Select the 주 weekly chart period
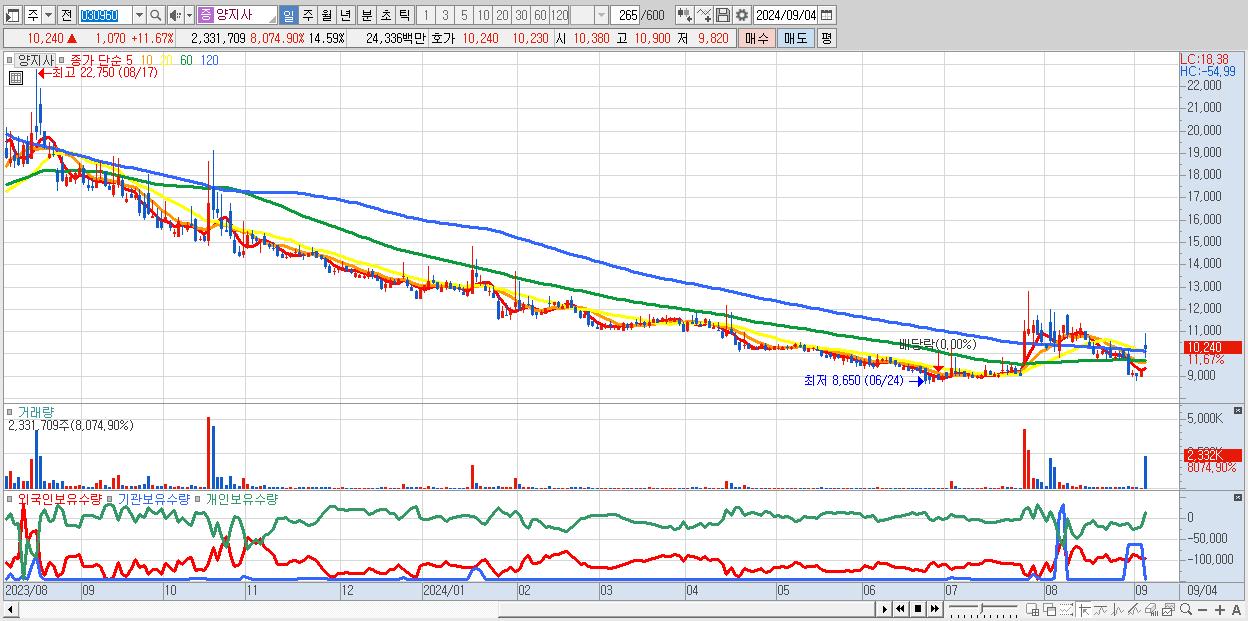 pos(308,15)
